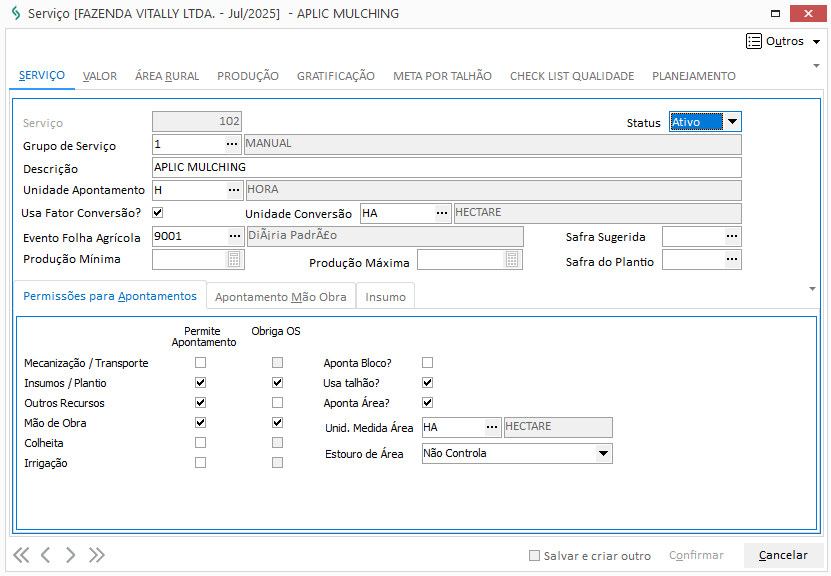Open lookup button for Evento Folha Agrícola
831x576 pixels.
[233, 236]
